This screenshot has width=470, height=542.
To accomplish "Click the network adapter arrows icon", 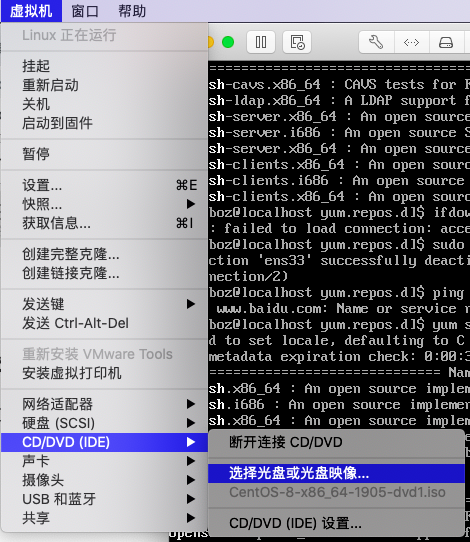I will click(x=411, y=42).
